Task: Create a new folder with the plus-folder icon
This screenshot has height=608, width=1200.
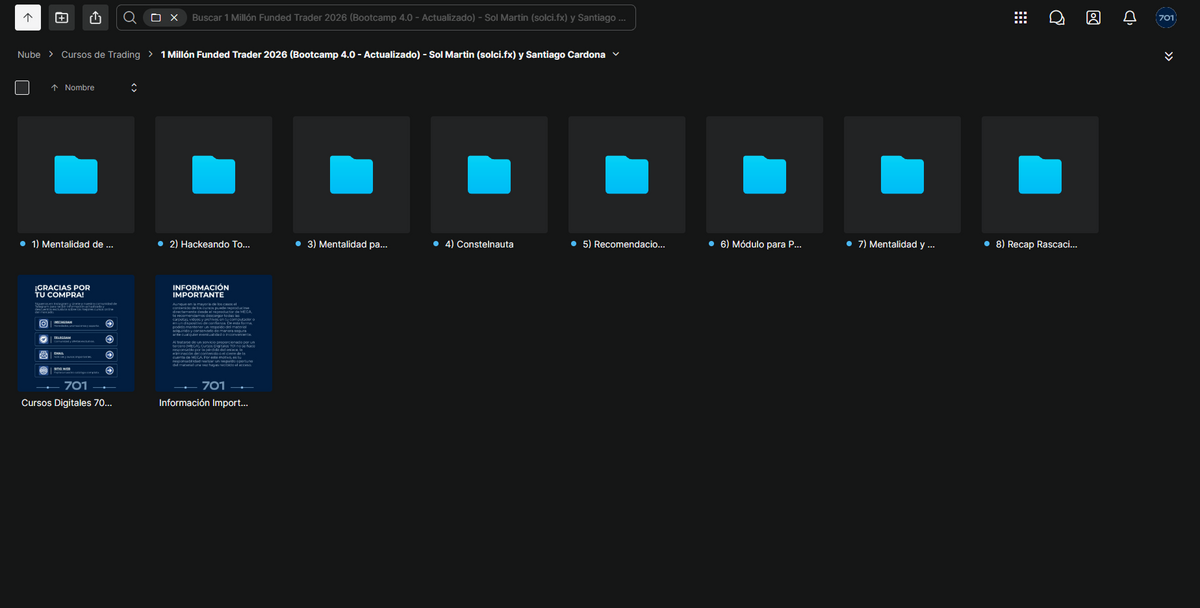Action: click(x=62, y=17)
